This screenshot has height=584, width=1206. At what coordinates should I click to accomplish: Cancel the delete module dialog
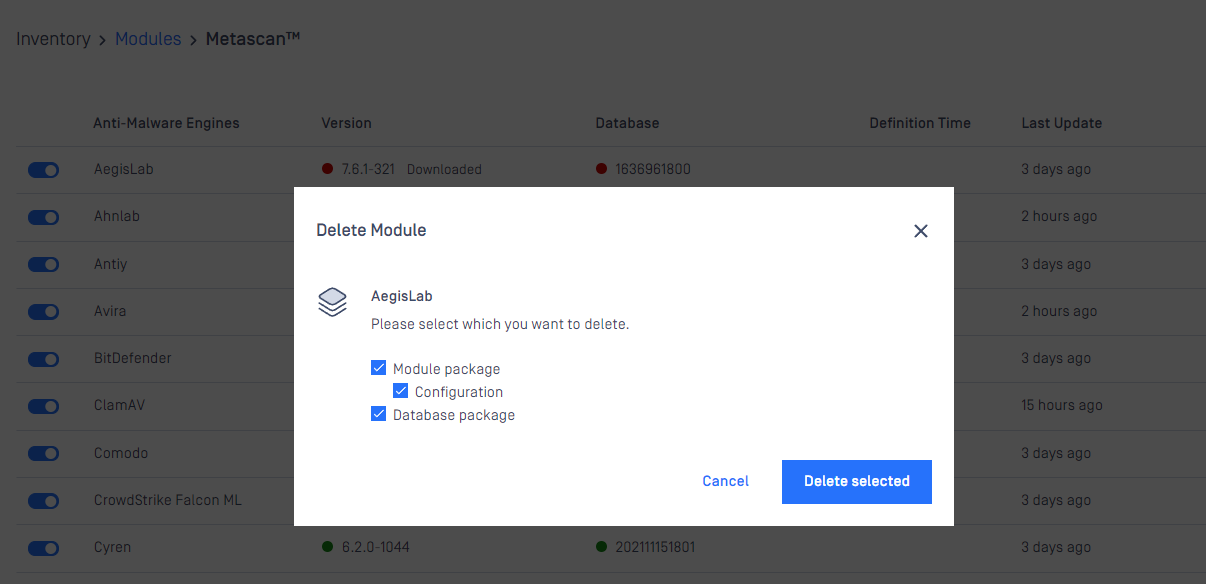click(725, 481)
